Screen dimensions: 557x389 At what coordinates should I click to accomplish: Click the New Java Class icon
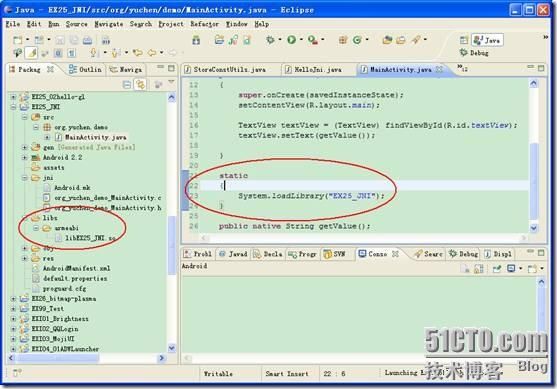coord(357,40)
